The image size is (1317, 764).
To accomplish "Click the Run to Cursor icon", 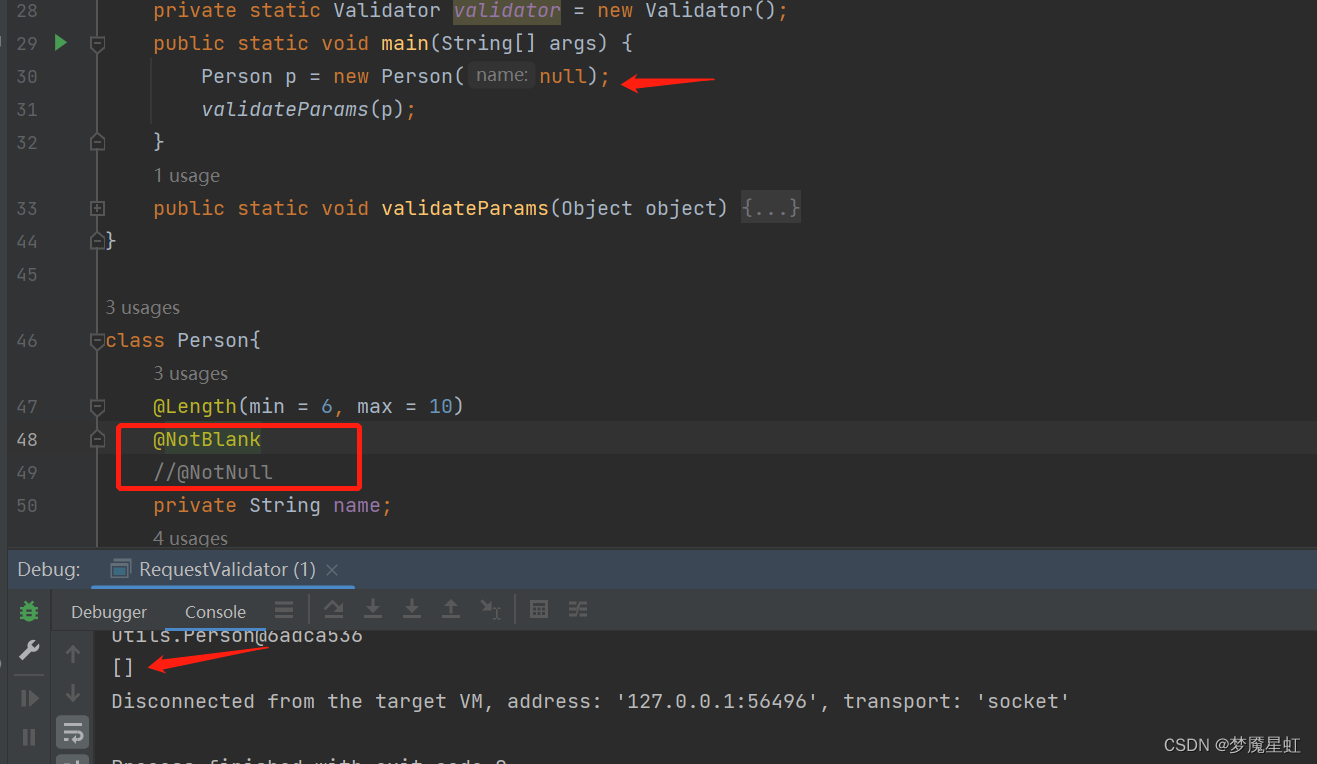I will [x=490, y=609].
